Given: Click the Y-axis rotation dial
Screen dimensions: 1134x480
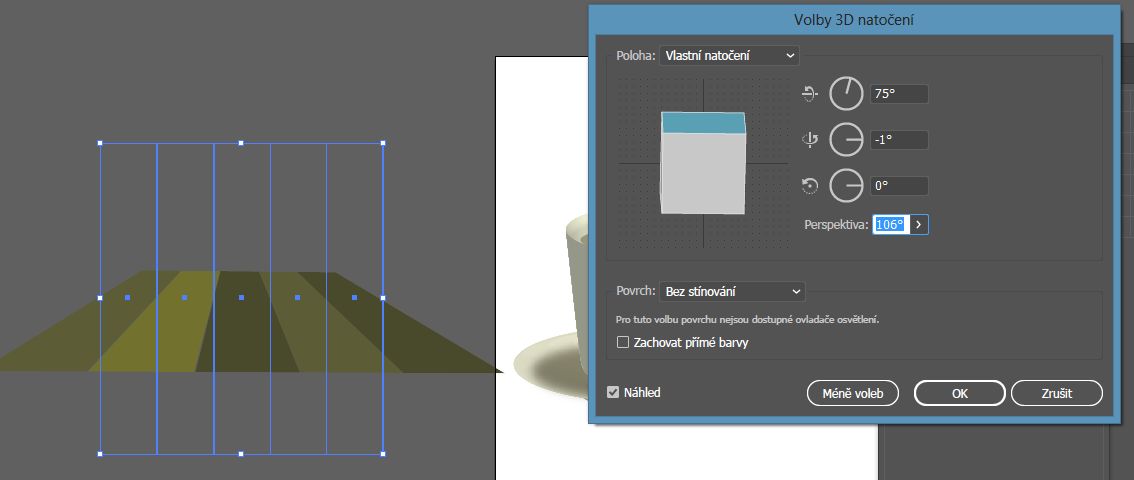Looking at the screenshot, I should point(847,140).
